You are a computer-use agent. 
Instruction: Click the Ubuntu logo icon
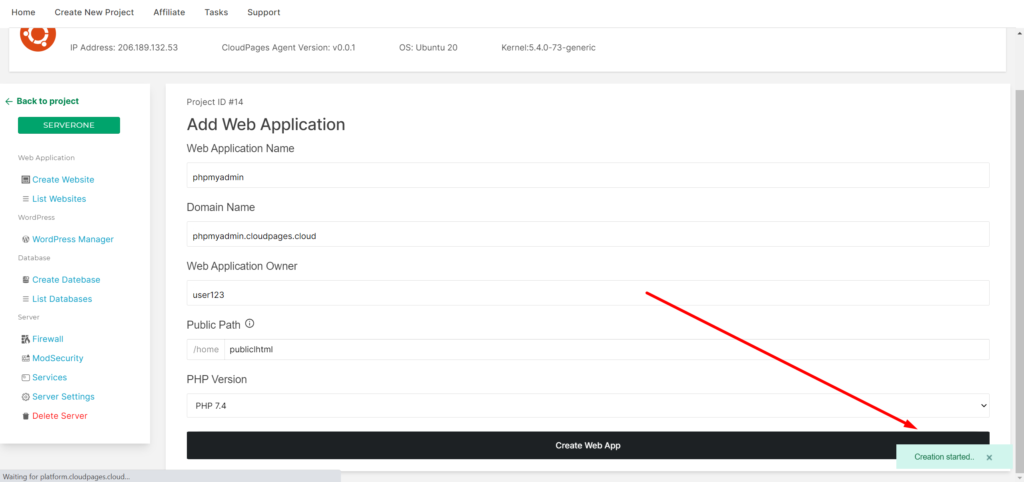(x=38, y=38)
